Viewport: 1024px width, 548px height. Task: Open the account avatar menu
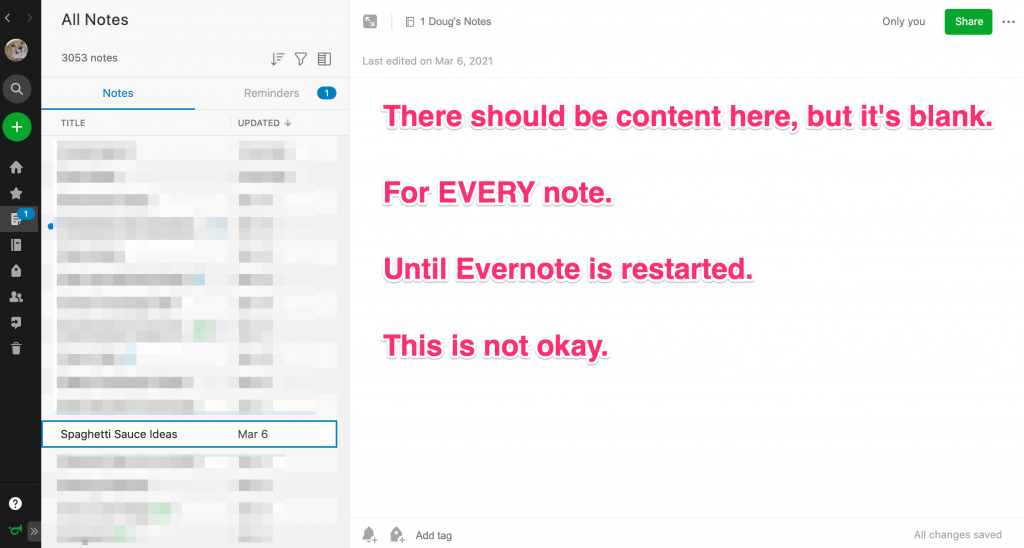click(x=16, y=50)
